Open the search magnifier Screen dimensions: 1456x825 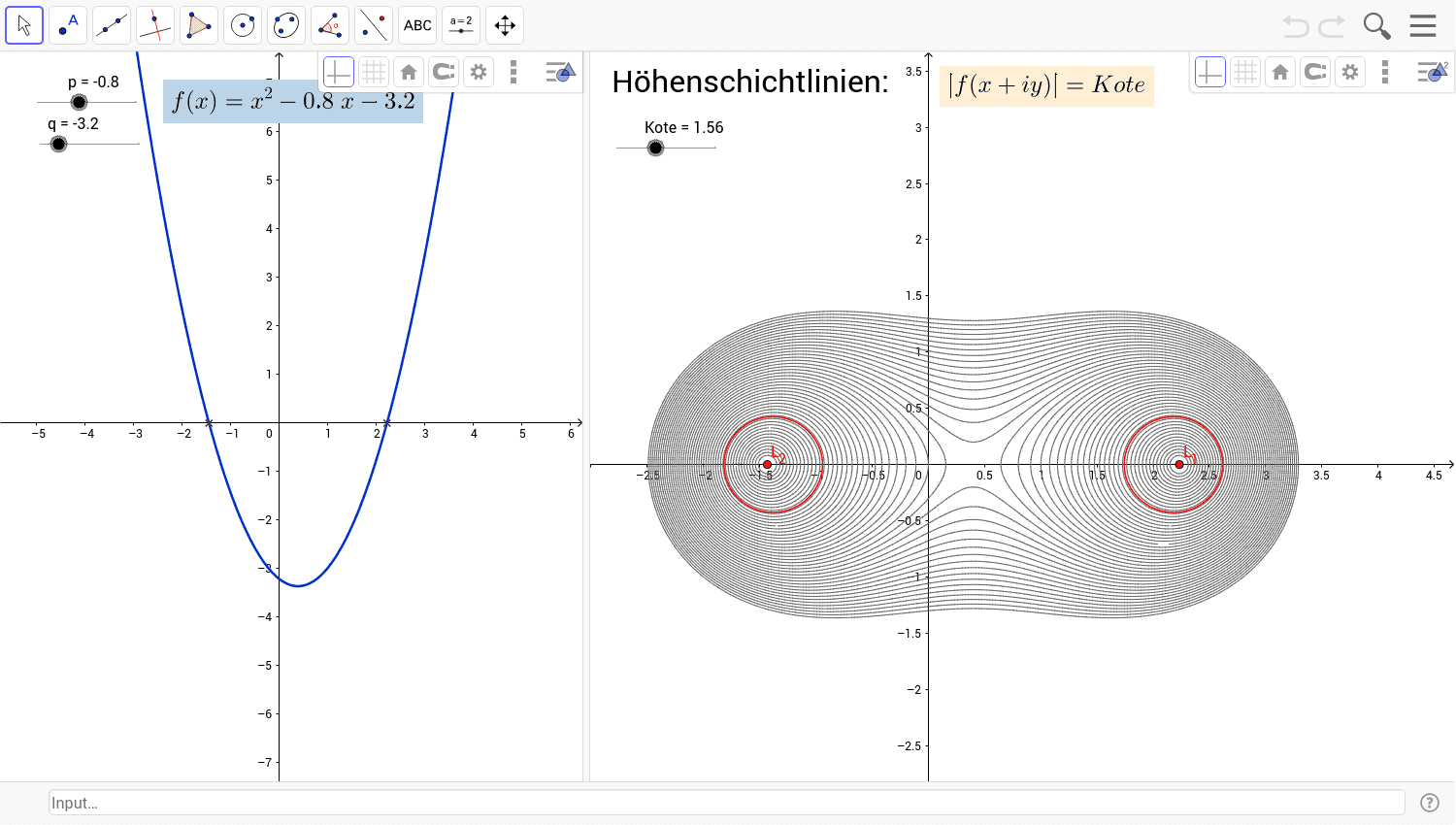1376,26
